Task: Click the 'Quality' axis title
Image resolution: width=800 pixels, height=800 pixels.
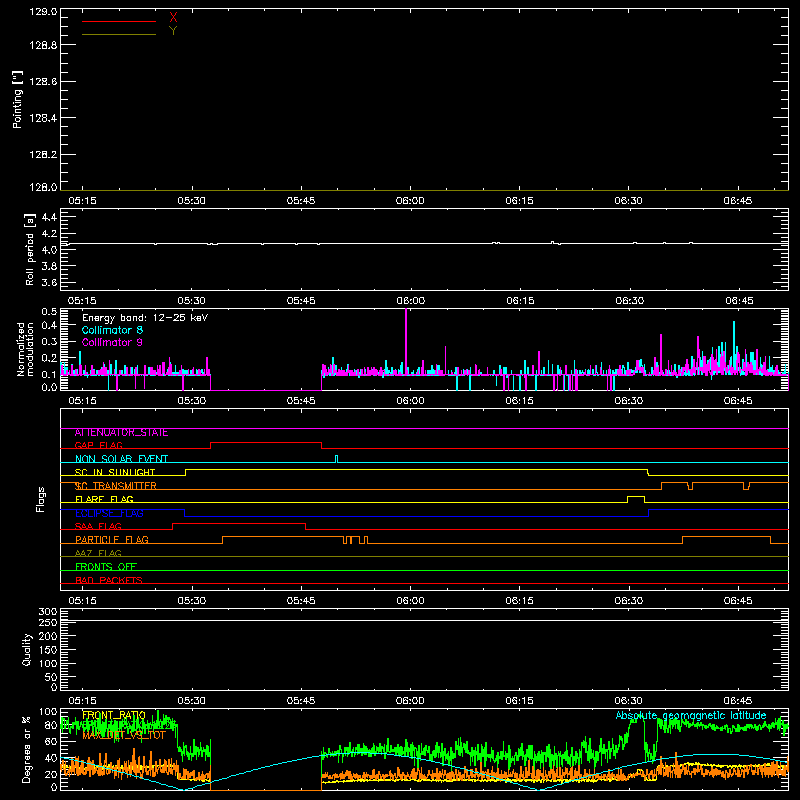Action: (27, 649)
